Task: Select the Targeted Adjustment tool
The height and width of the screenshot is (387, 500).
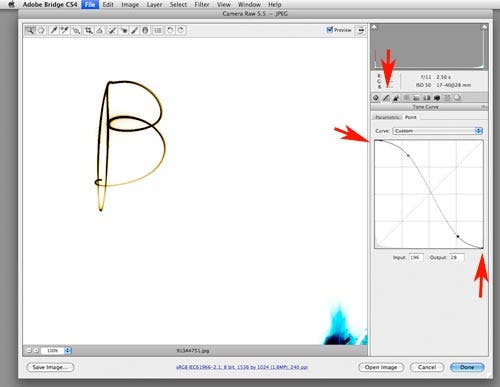Action: click(x=77, y=30)
